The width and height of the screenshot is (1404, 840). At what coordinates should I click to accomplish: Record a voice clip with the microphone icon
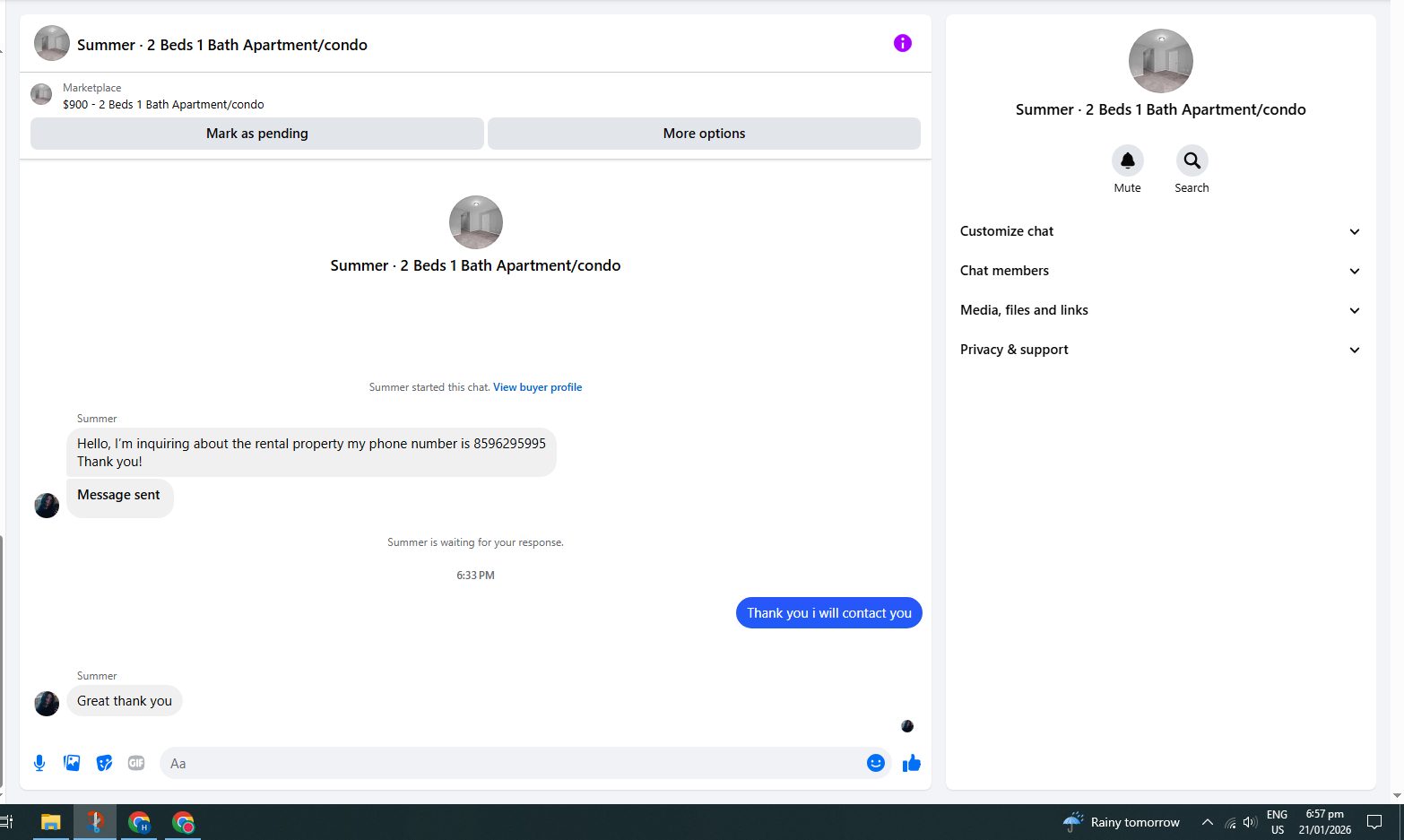click(x=39, y=763)
